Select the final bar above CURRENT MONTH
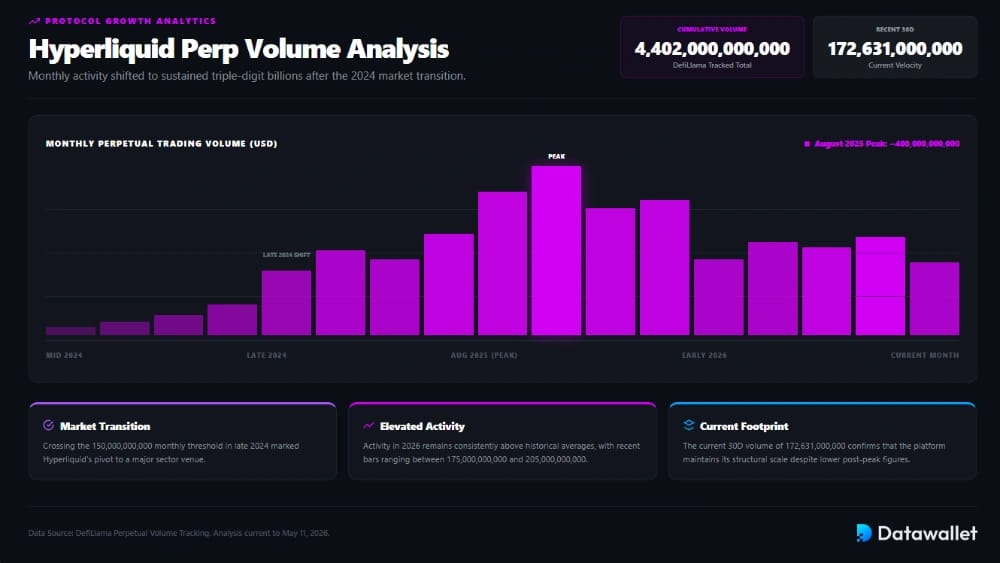The image size is (1000, 563). click(934, 298)
